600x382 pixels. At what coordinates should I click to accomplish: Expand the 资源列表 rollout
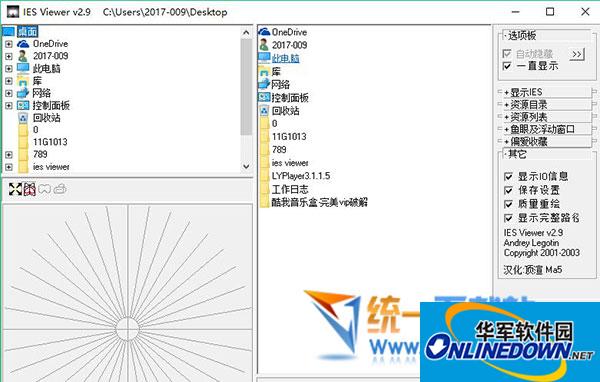tap(547, 117)
